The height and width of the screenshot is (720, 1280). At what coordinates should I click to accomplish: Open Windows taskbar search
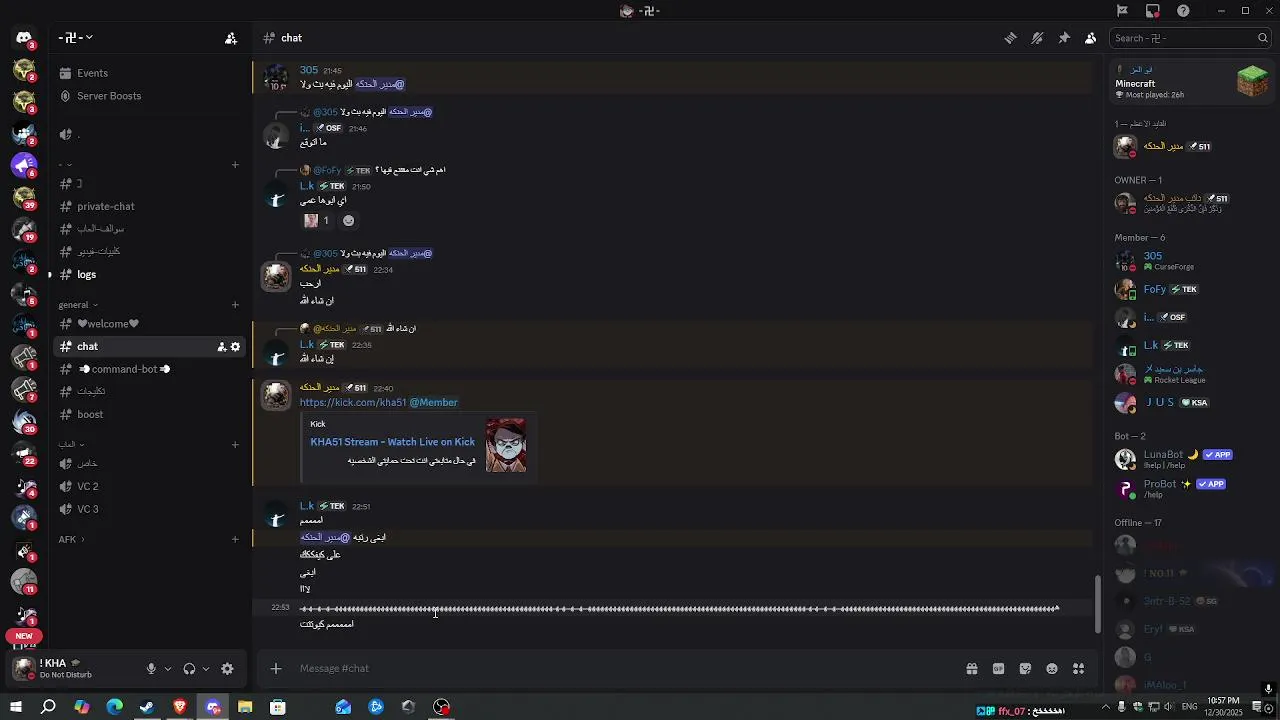(48, 707)
